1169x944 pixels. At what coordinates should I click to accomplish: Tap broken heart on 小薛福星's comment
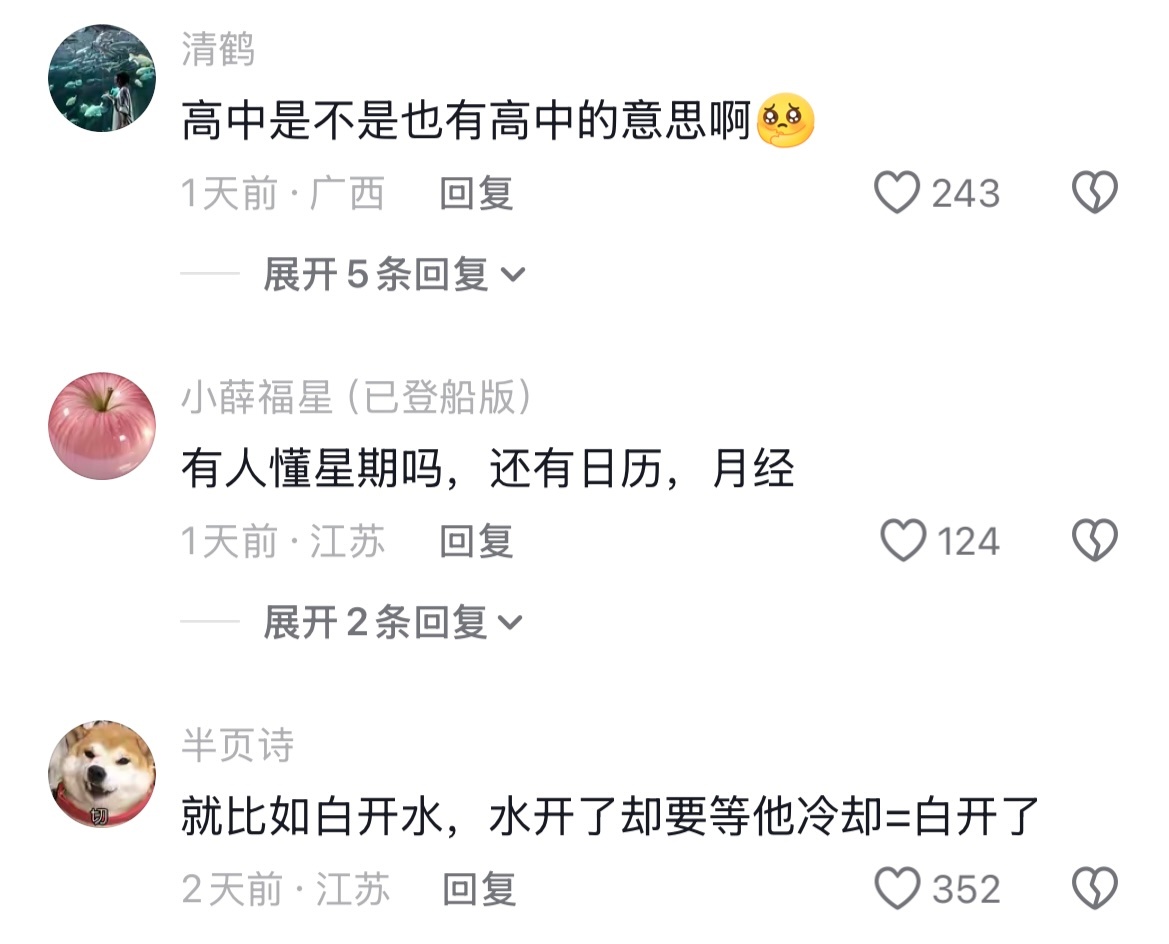coord(1094,541)
